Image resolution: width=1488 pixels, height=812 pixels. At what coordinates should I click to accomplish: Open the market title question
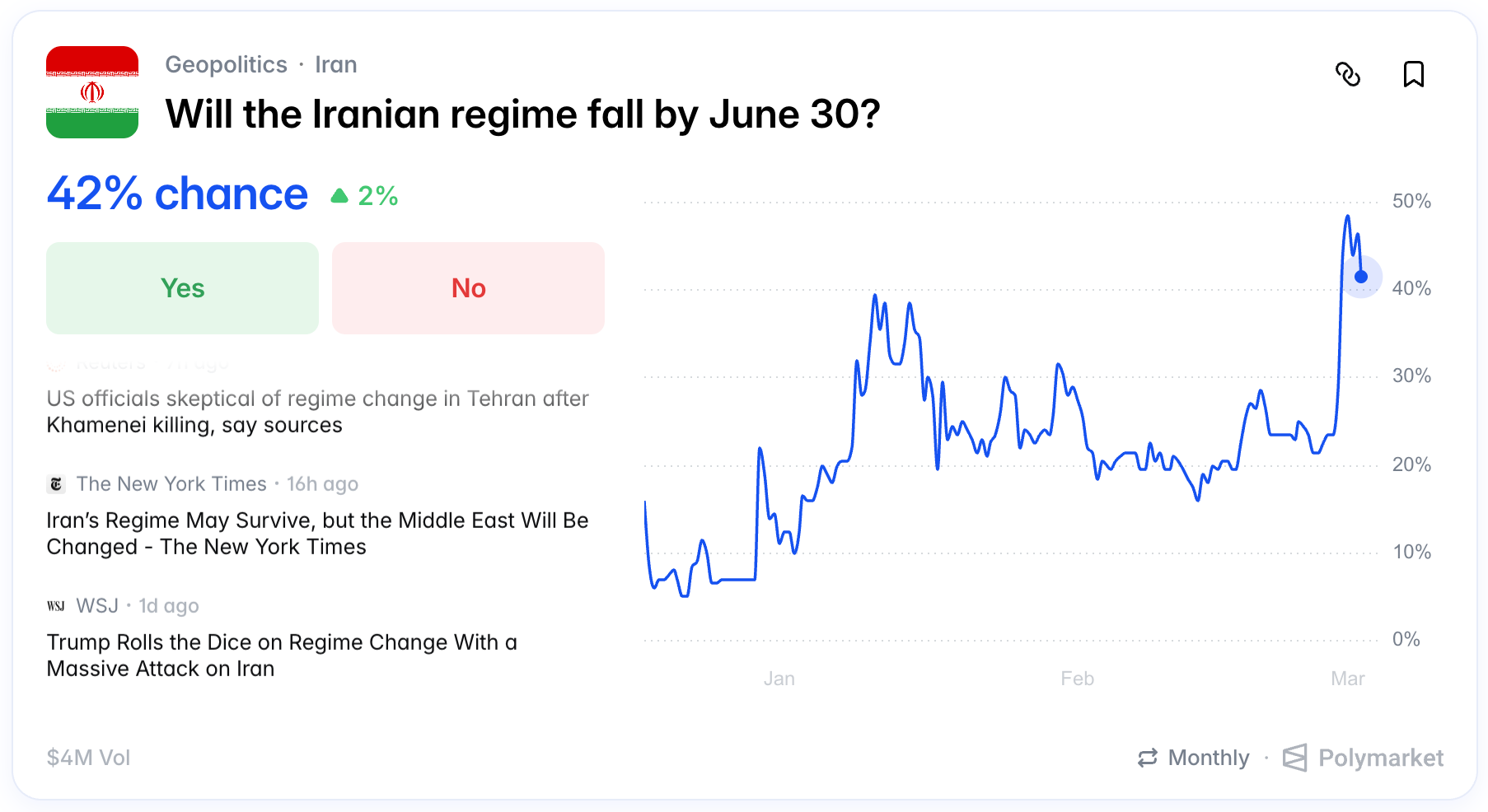tap(522, 114)
